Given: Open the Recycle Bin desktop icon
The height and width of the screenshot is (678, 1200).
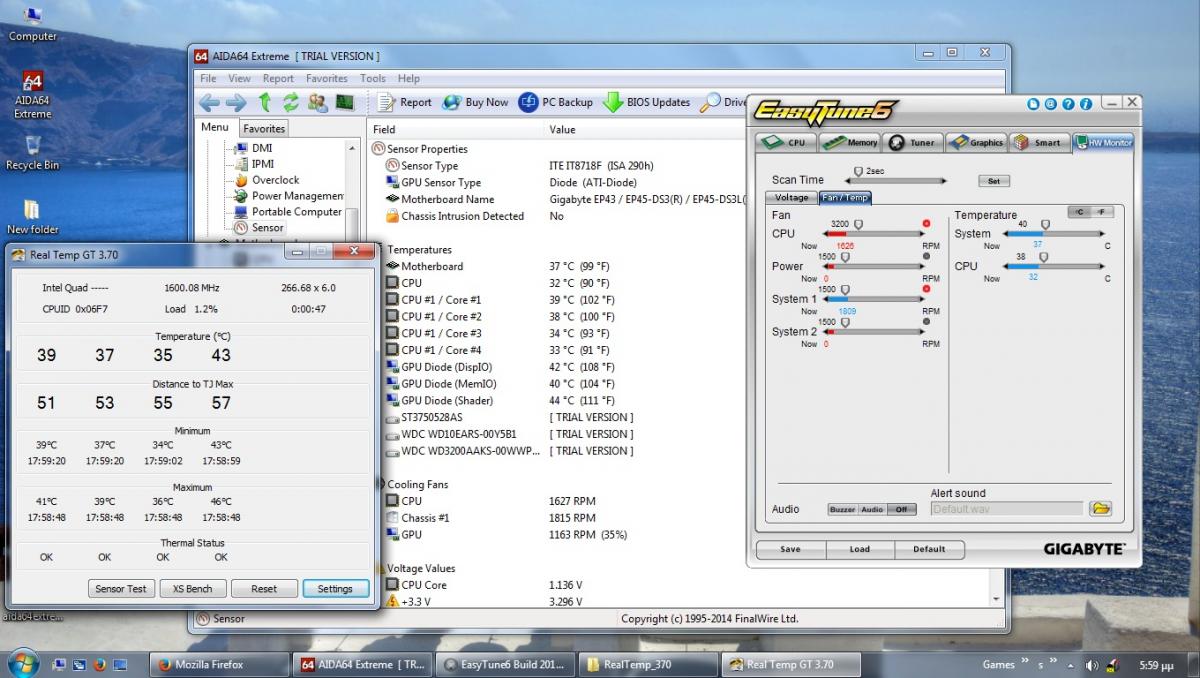Looking at the screenshot, I should pos(32,153).
